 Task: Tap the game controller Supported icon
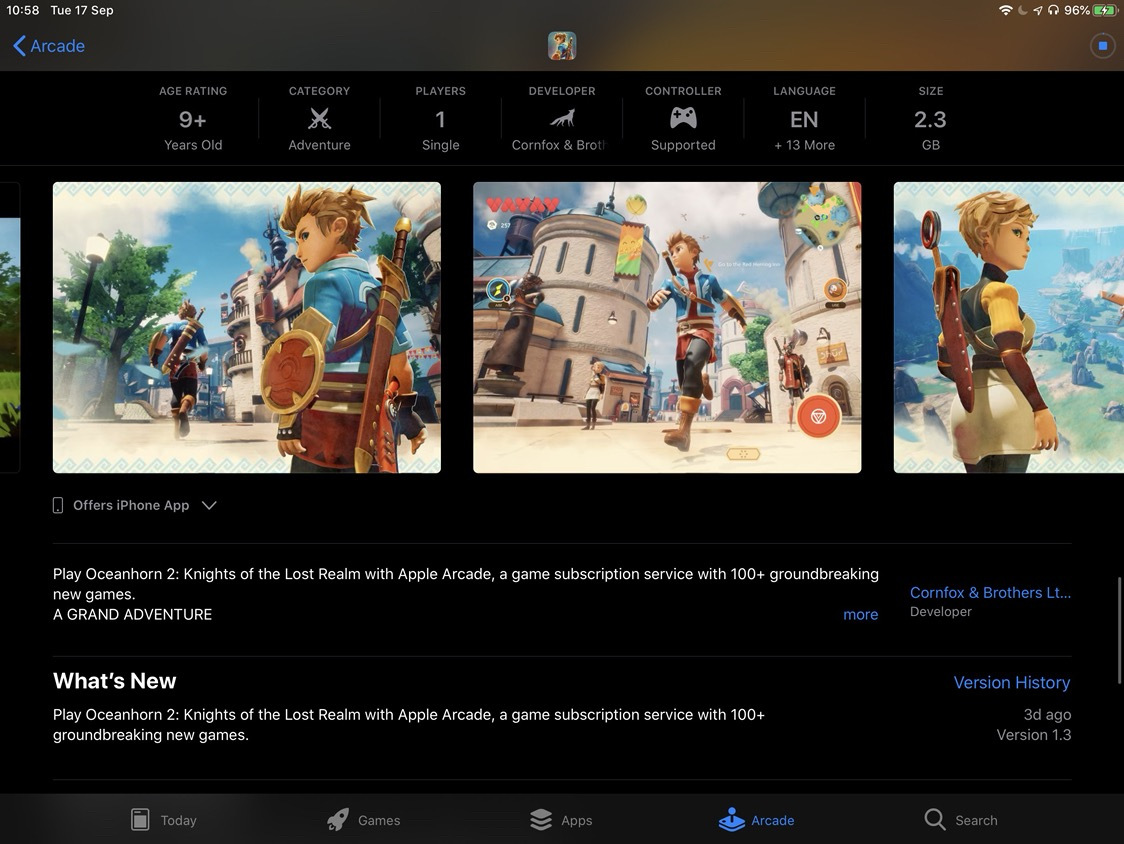pos(683,118)
